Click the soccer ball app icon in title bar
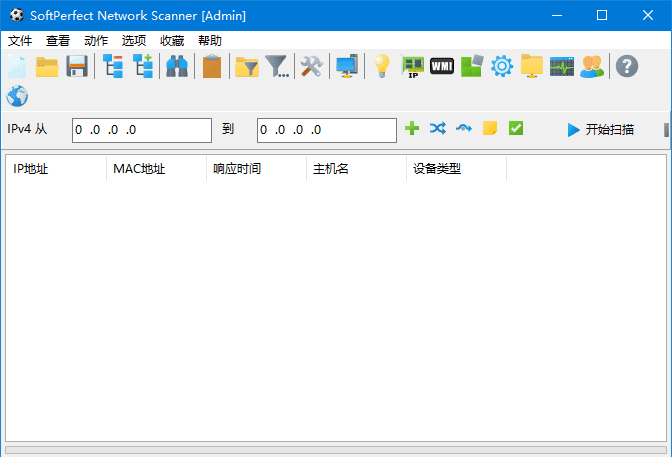672x457 pixels. click(17, 15)
